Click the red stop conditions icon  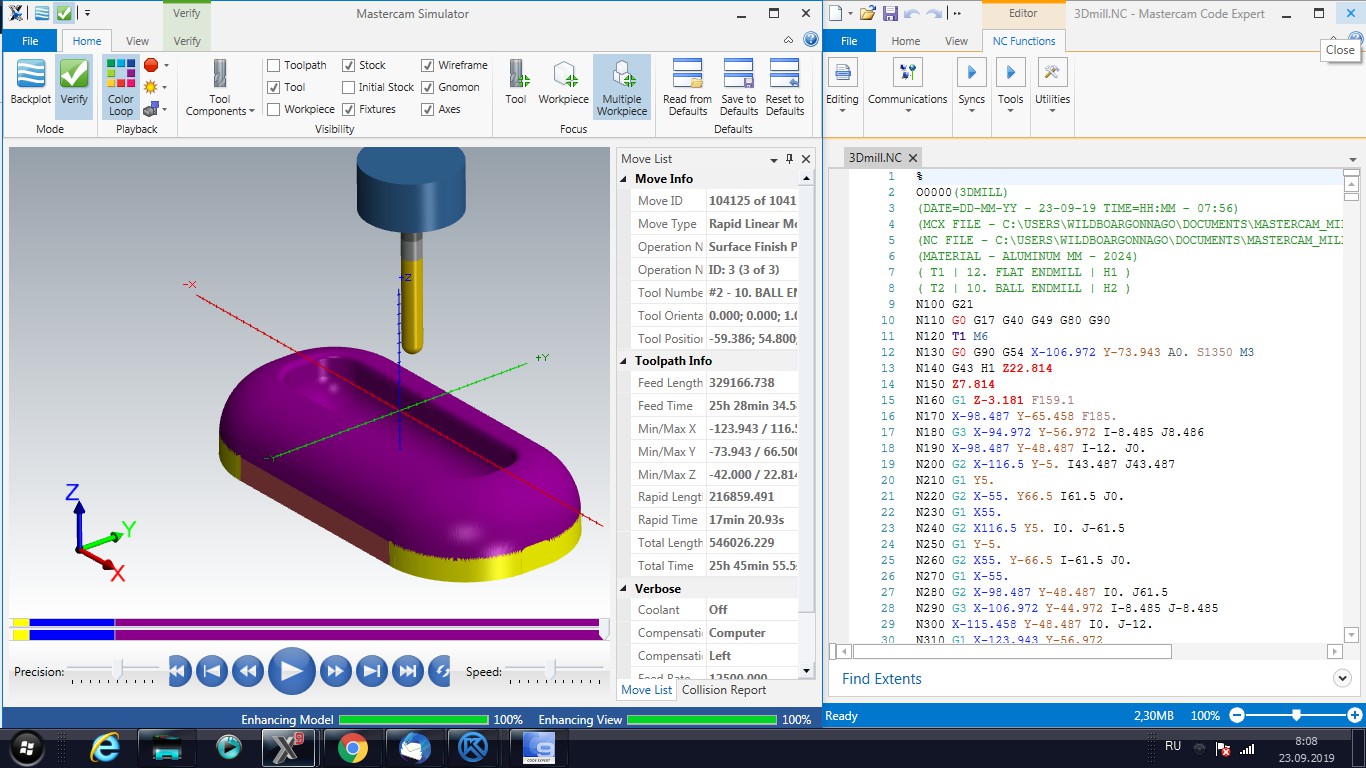click(151, 65)
